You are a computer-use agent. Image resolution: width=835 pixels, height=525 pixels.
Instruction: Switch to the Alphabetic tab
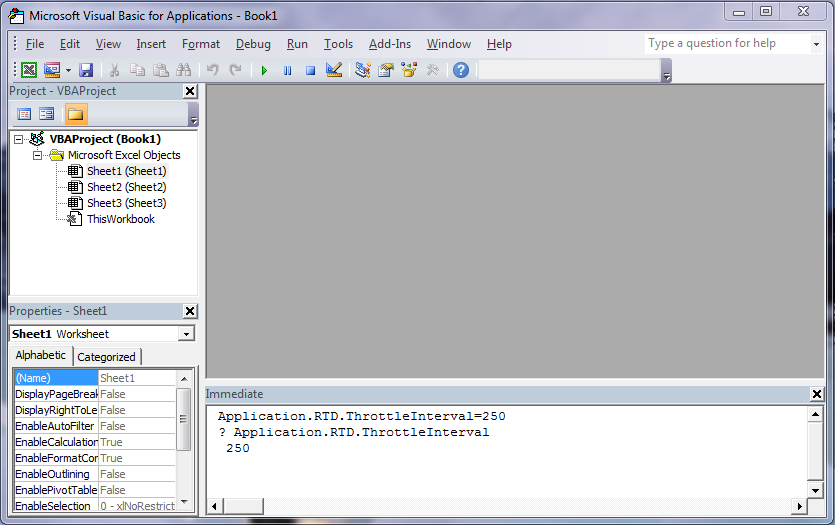click(x=40, y=355)
